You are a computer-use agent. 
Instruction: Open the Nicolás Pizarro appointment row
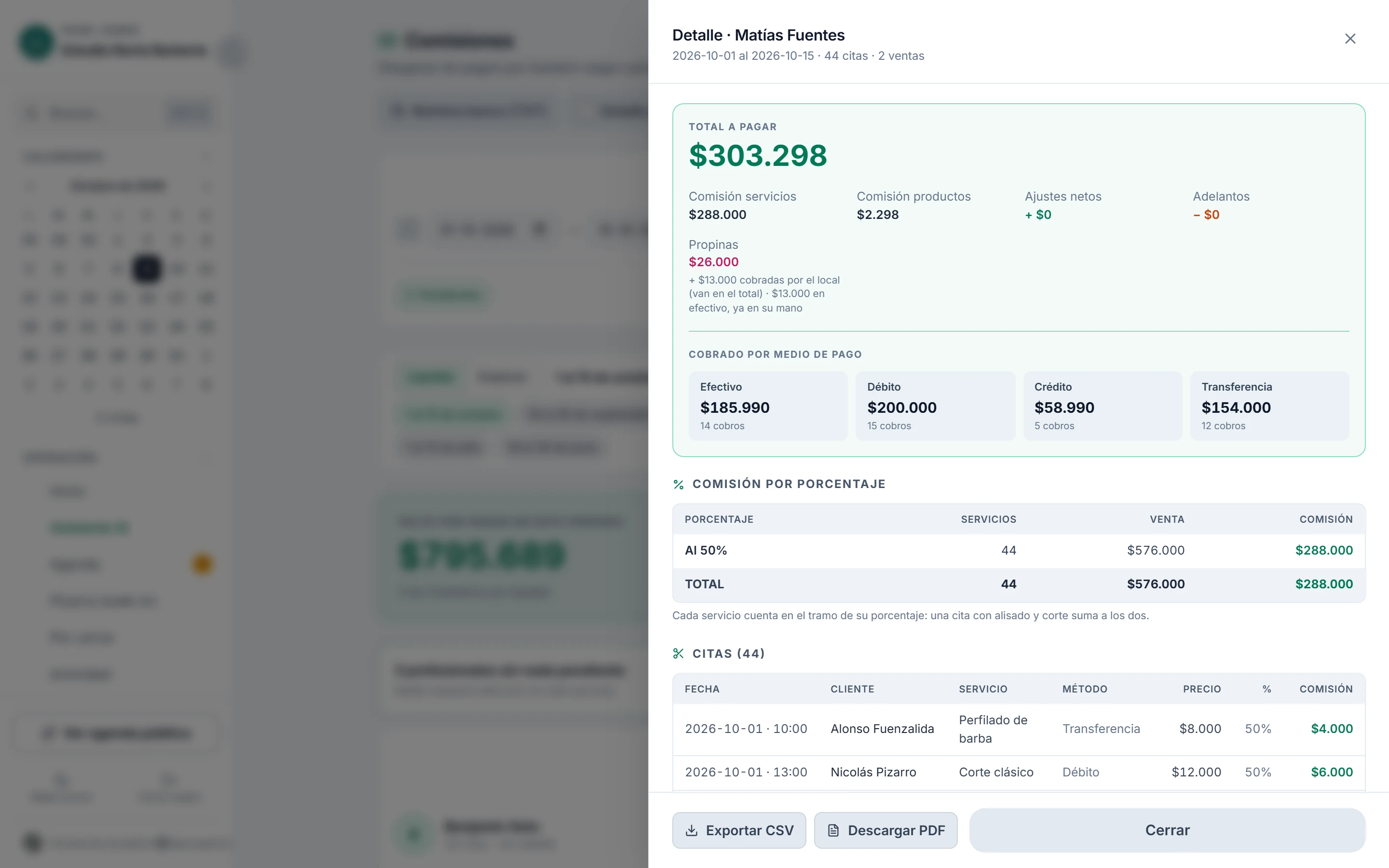(x=1019, y=773)
